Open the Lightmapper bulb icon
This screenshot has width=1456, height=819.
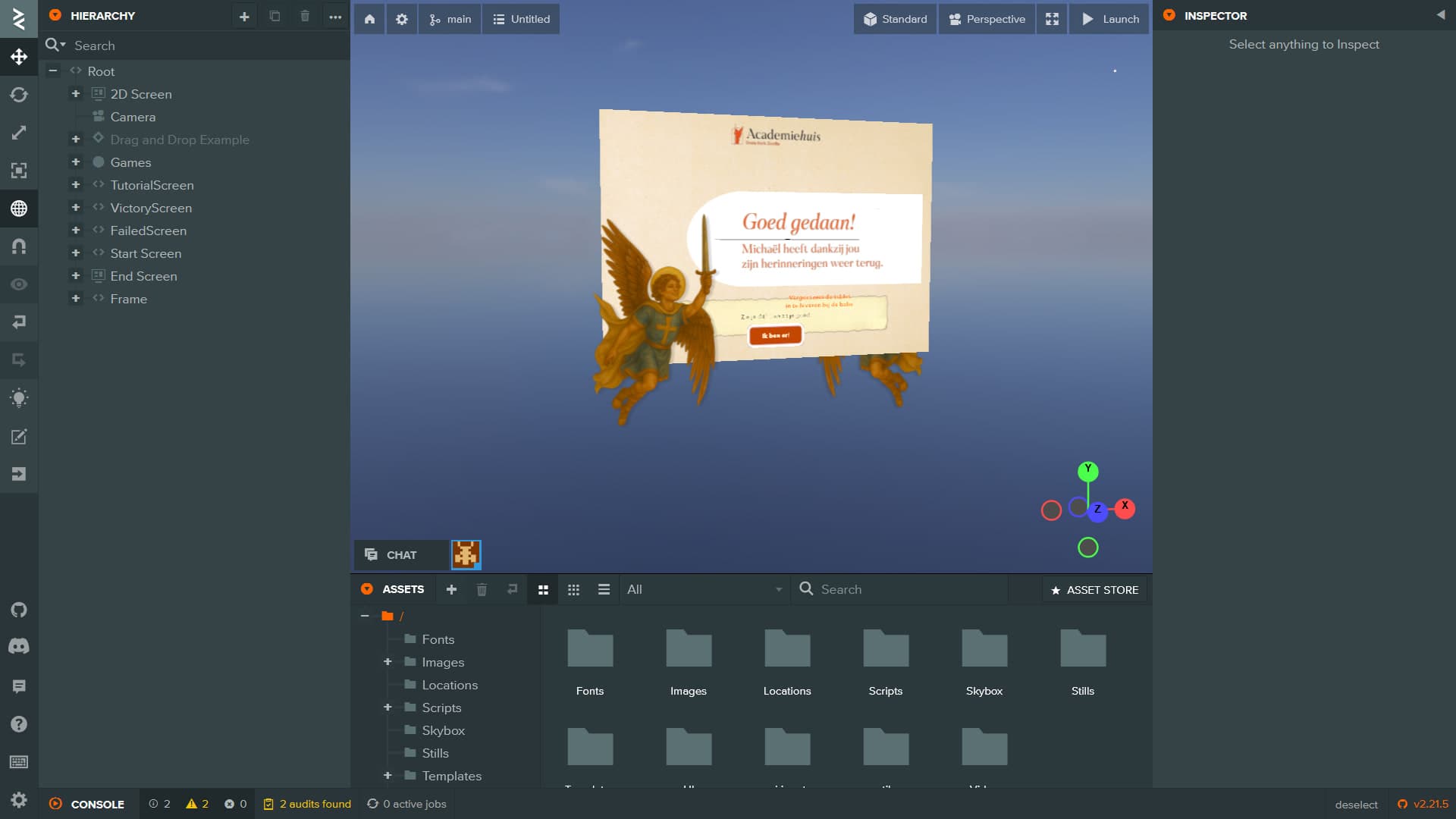(19, 398)
